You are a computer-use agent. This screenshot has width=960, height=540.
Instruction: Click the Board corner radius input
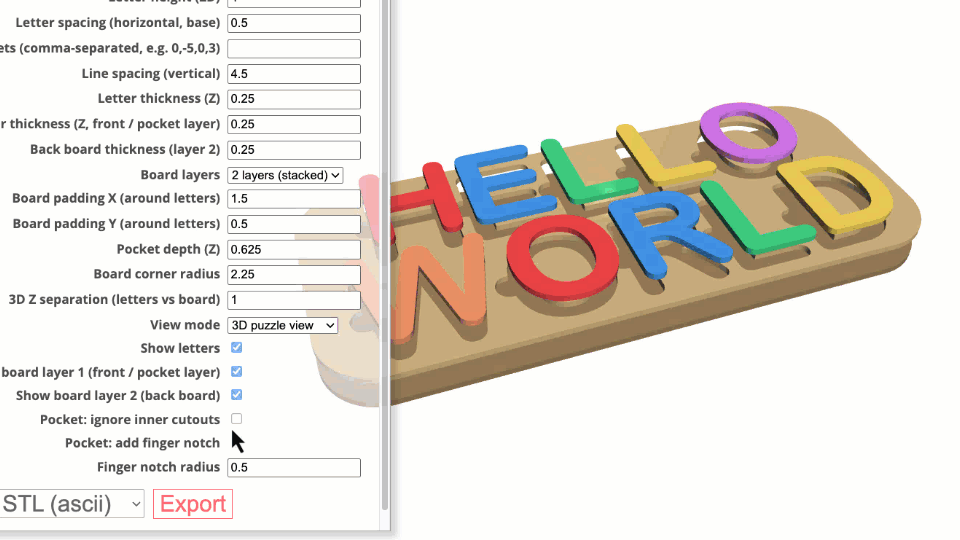point(294,274)
